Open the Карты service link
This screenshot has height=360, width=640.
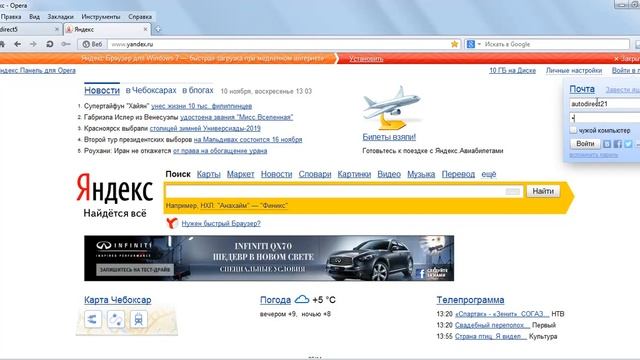point(209,174)
